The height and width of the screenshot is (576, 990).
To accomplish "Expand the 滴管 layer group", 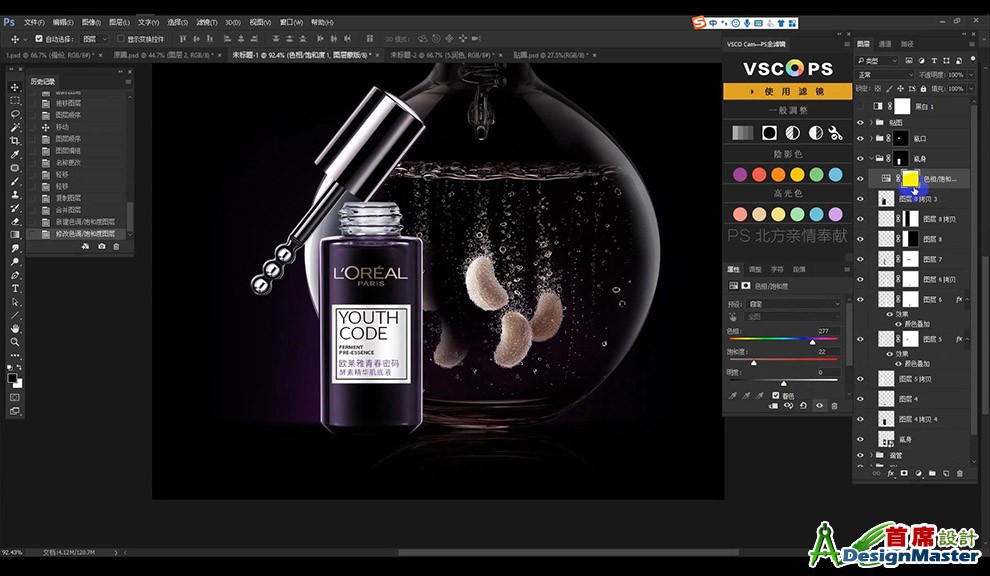I will point(871,455).
